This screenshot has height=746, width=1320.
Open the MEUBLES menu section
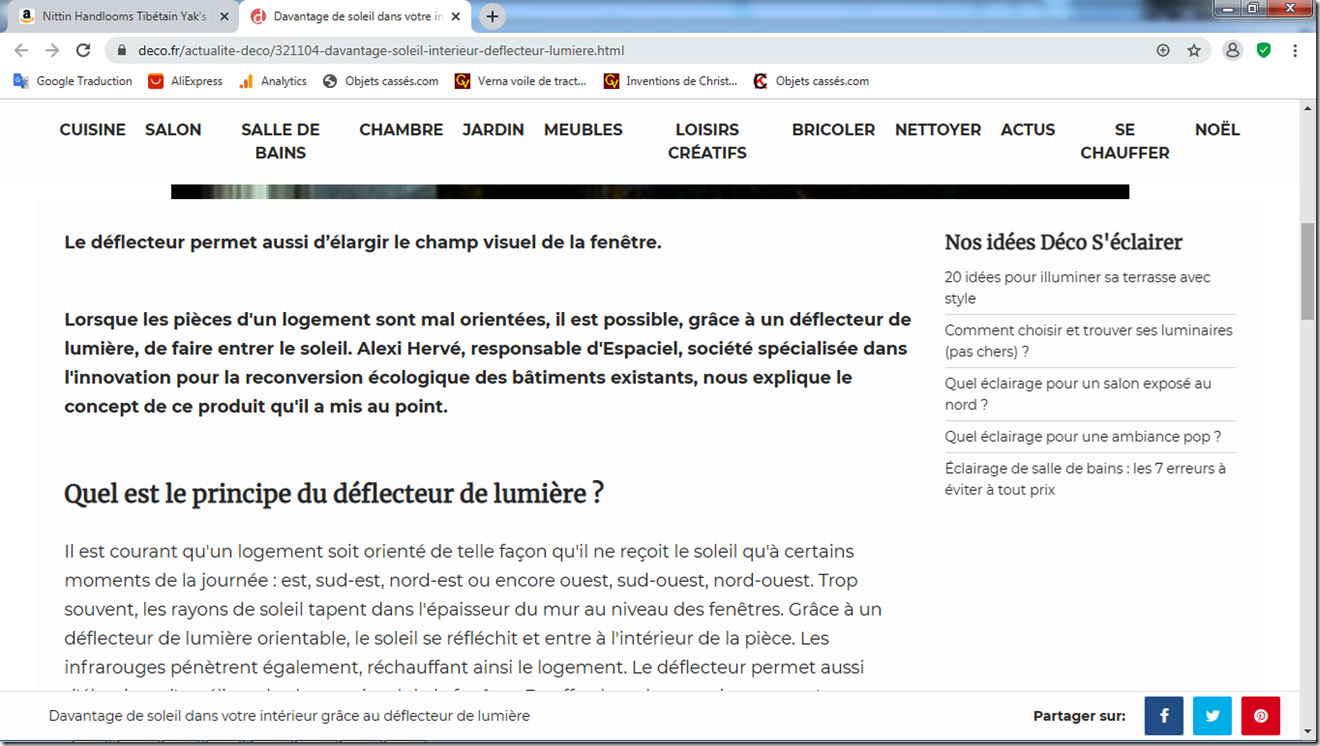pos(583,130)
